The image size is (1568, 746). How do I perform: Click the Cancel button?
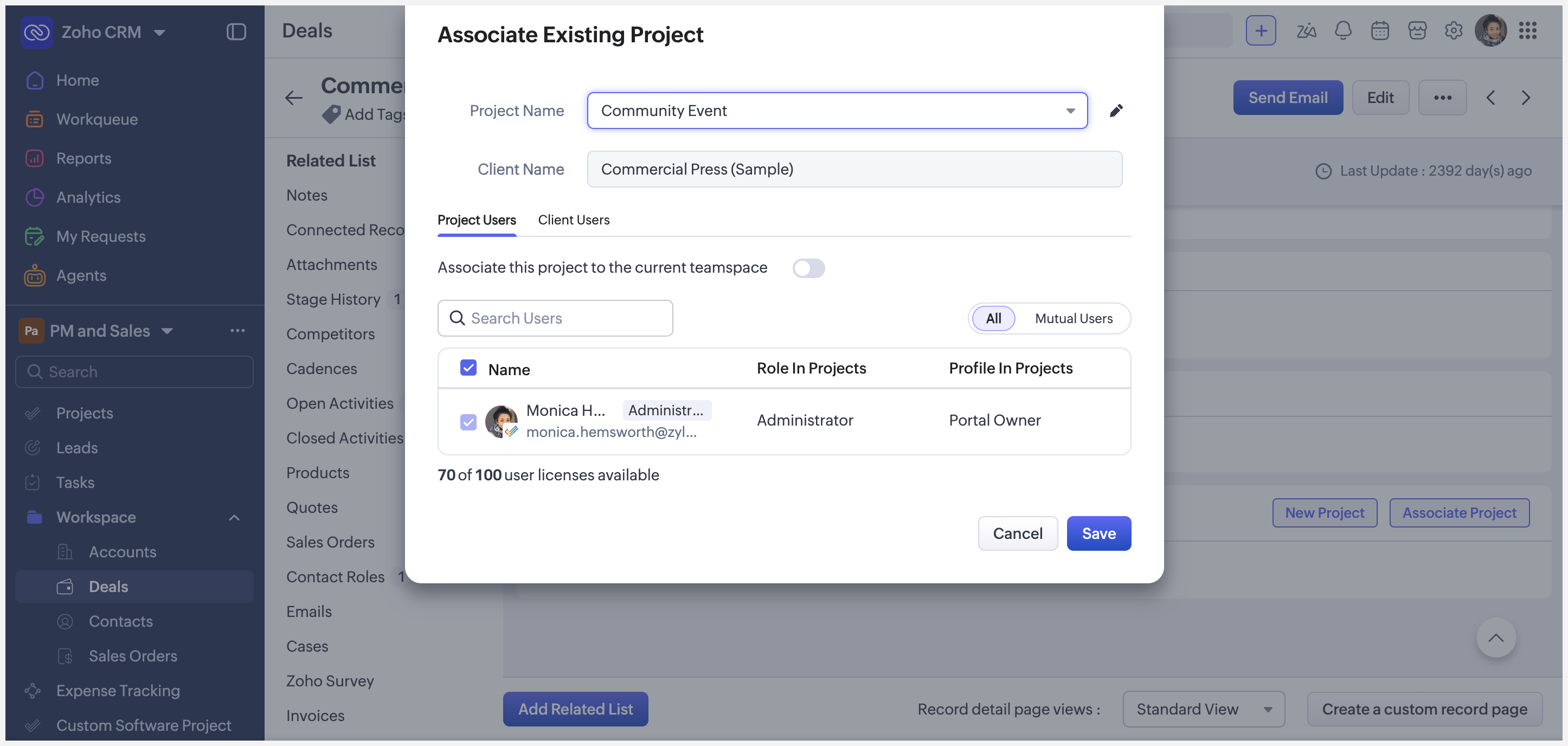1017,533
